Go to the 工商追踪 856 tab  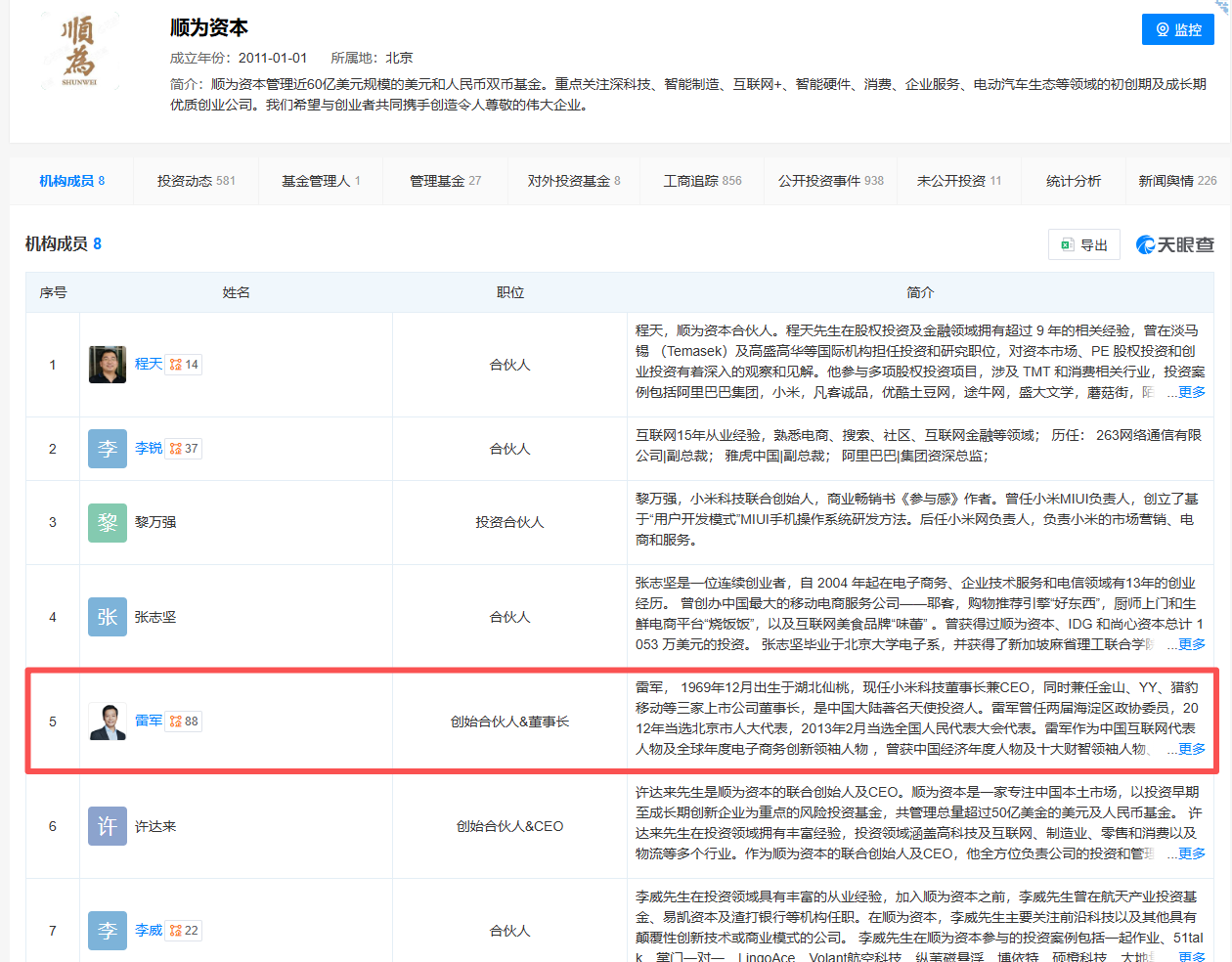point(702,181)
